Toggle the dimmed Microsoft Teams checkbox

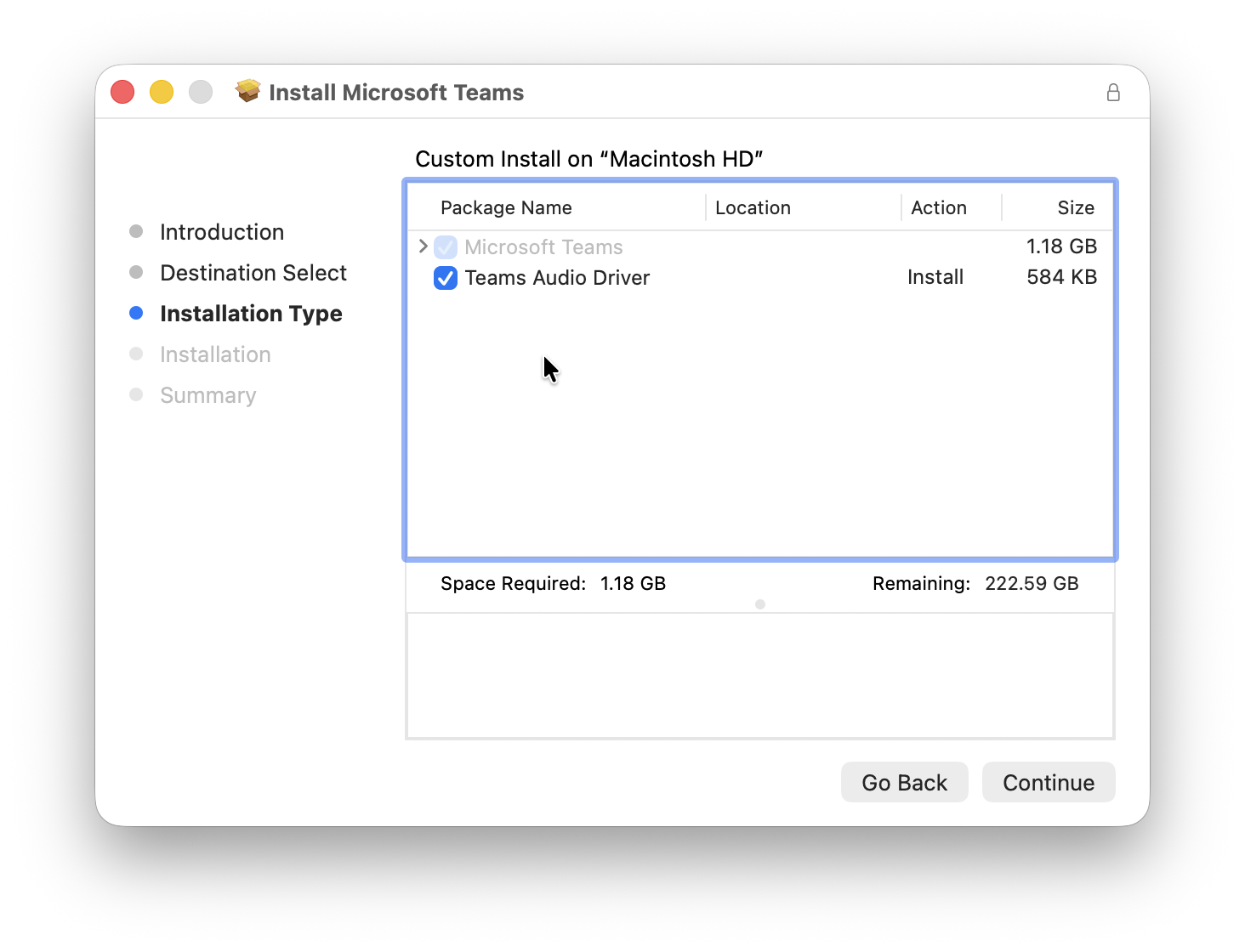tap(446, 247)
